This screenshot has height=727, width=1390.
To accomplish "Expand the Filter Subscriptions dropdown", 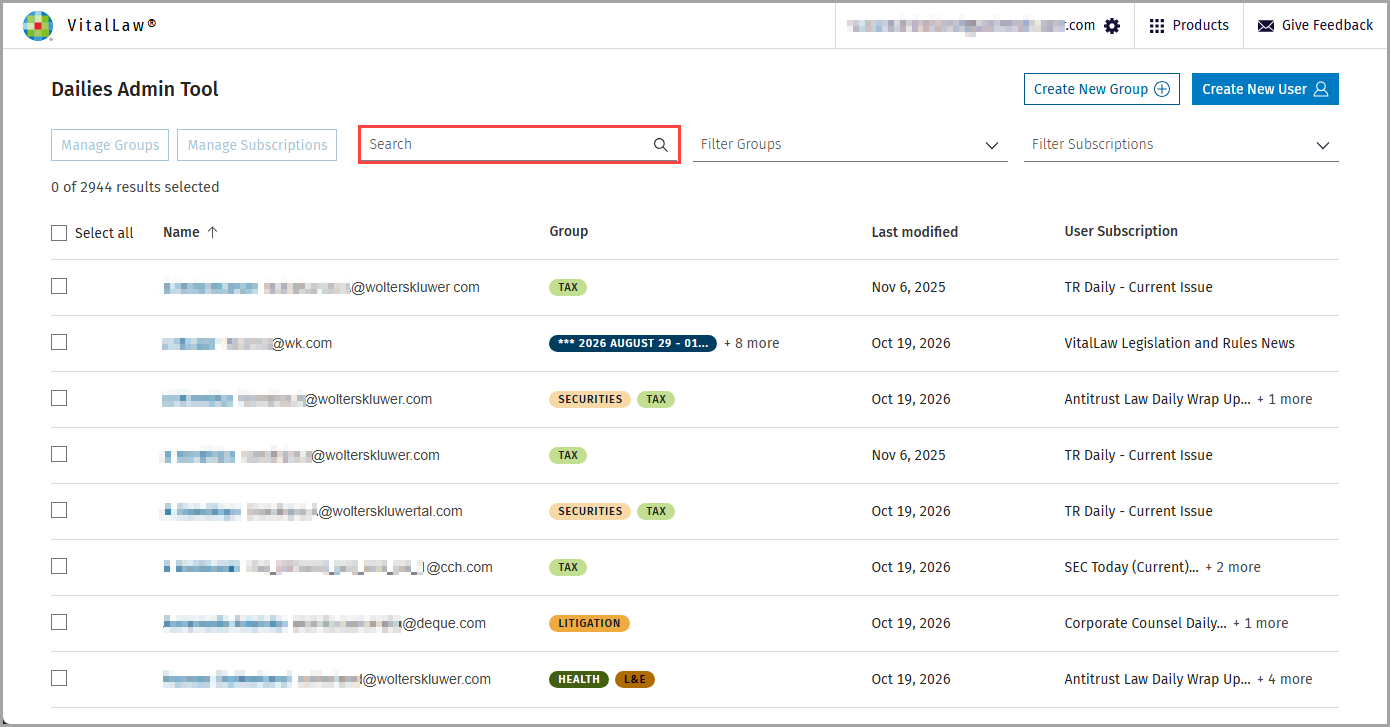I will click(1181, 145).
